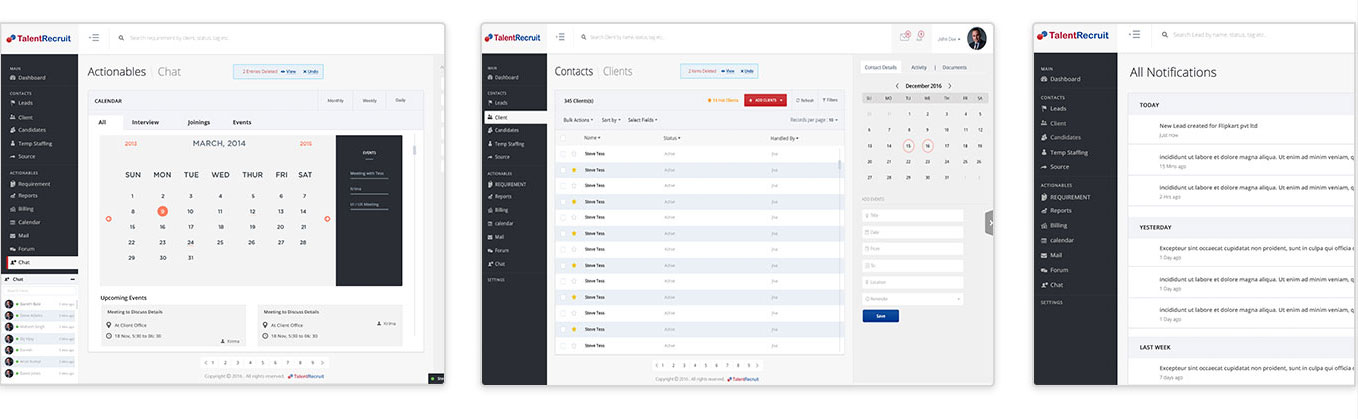This screenshot has width=1358, height=419.
Task: Click the Clients table vertical scrollbar
Action: [x=840, y=166]
